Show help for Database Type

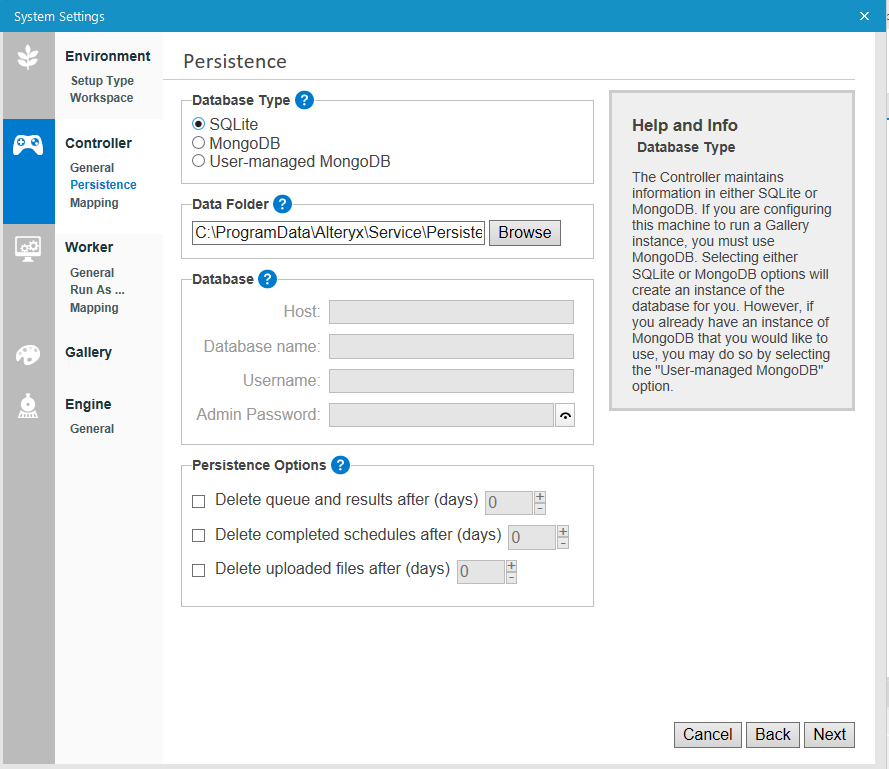pyautogui.click(x=304, y=100)
